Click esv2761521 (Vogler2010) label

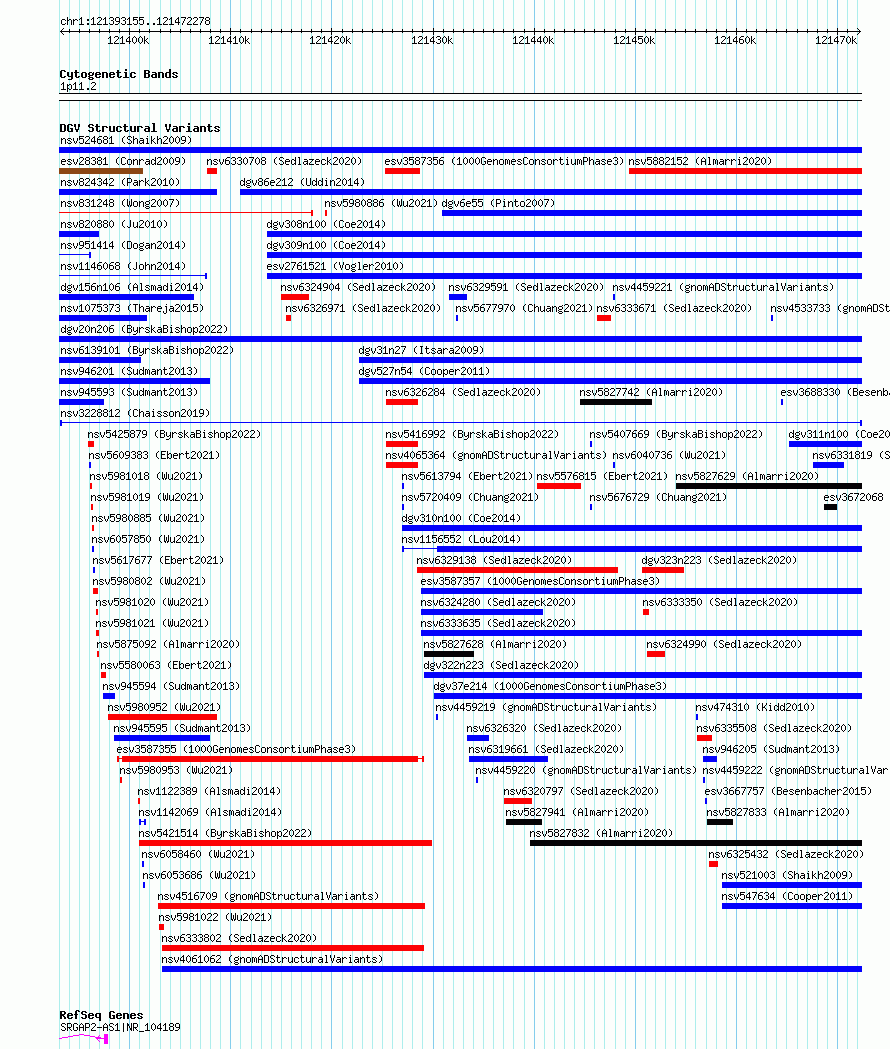pos(335,266)
